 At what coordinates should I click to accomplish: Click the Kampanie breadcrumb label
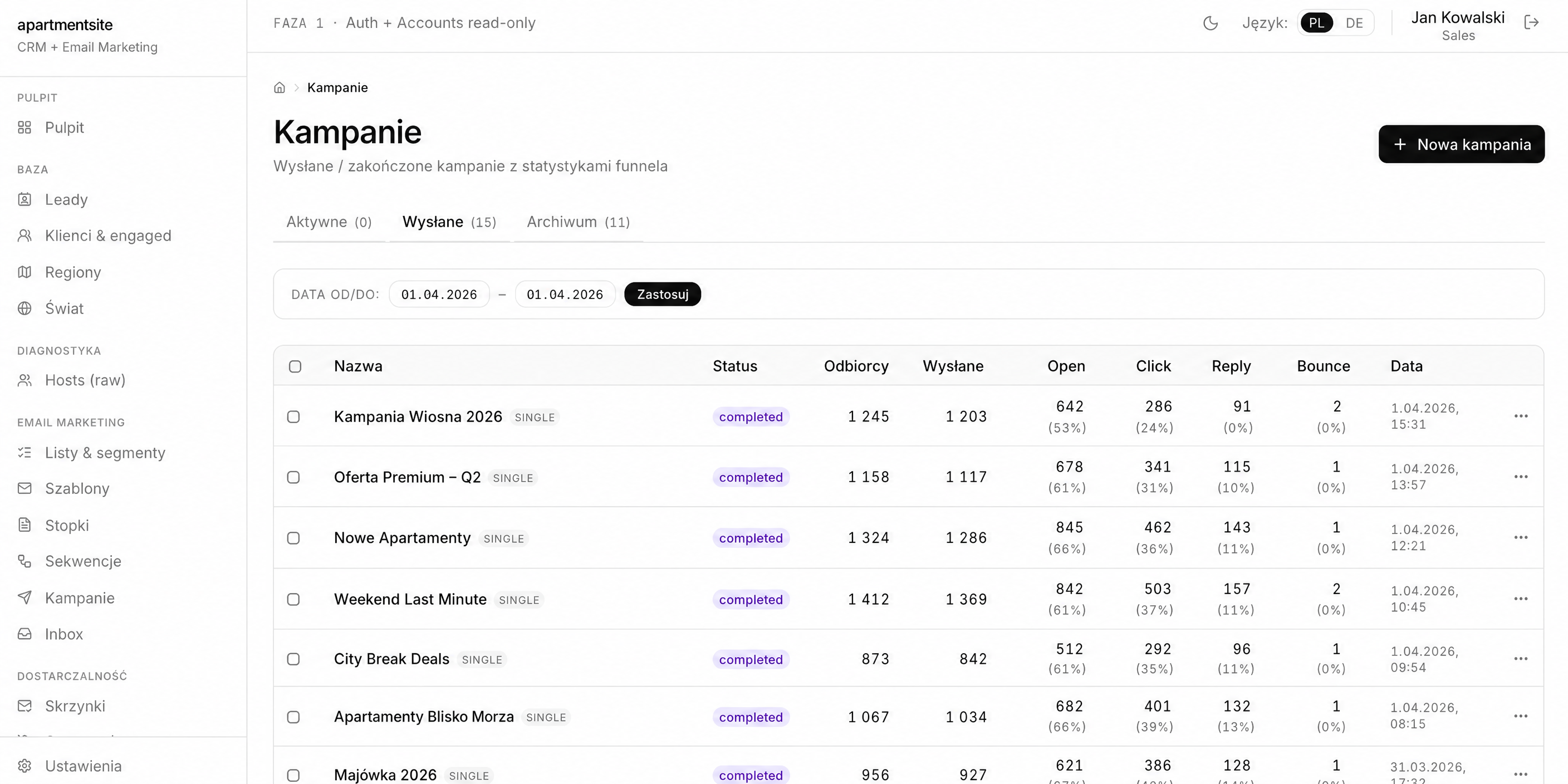coord(337,87)
